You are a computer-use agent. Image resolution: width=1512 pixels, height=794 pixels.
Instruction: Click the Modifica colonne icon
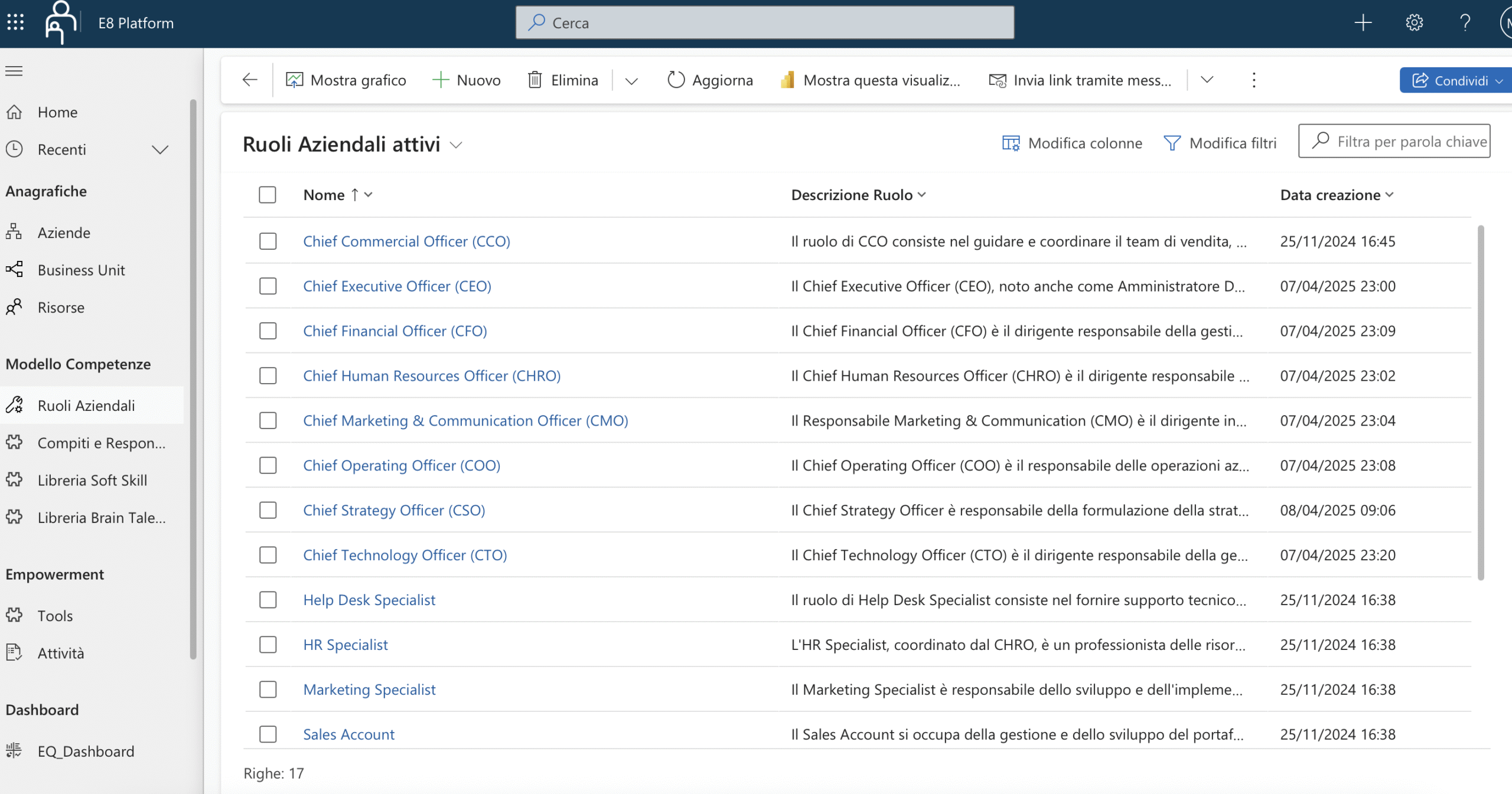[x=1011, y=143]
